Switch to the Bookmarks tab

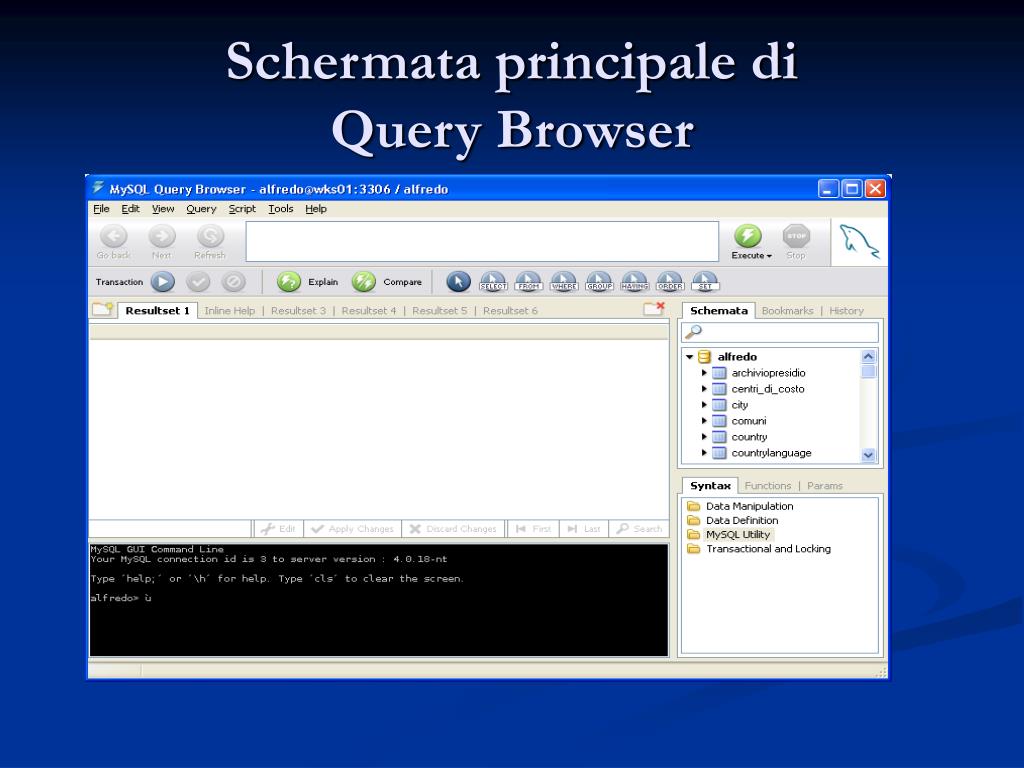788,311
